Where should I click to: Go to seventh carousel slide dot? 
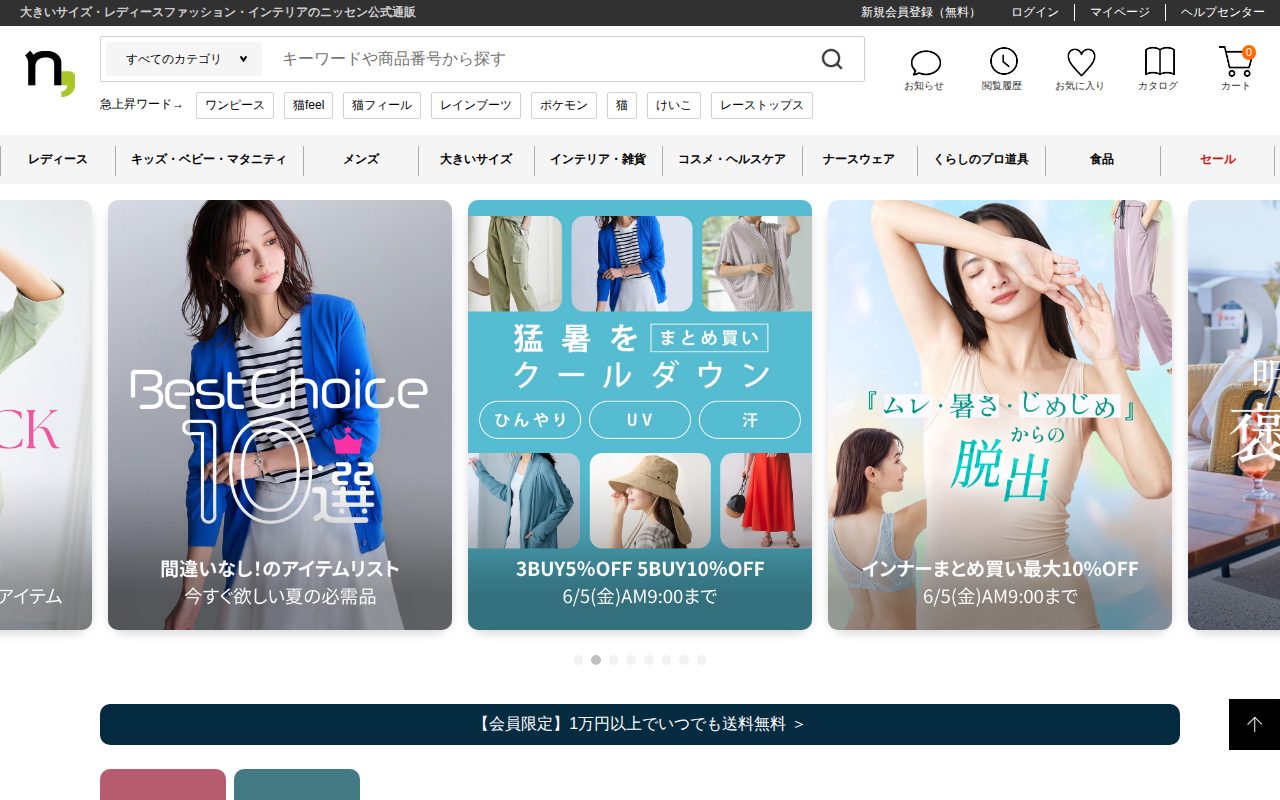tap(684, 660)
